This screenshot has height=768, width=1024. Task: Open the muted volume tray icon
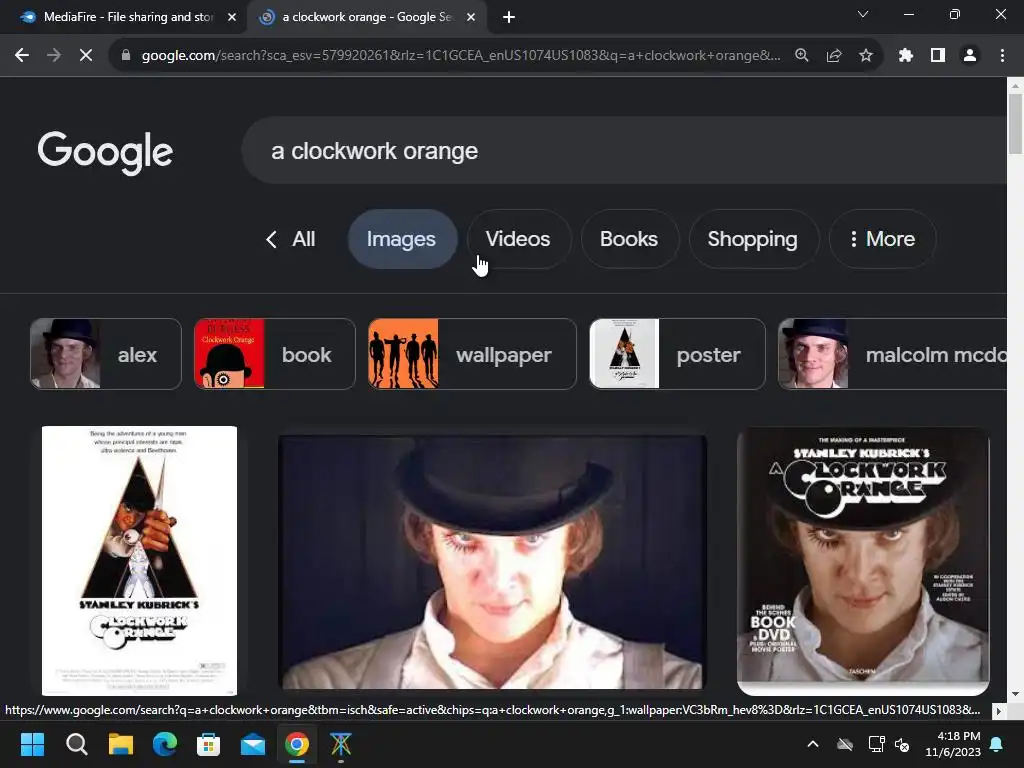click(x=902, y=744)
